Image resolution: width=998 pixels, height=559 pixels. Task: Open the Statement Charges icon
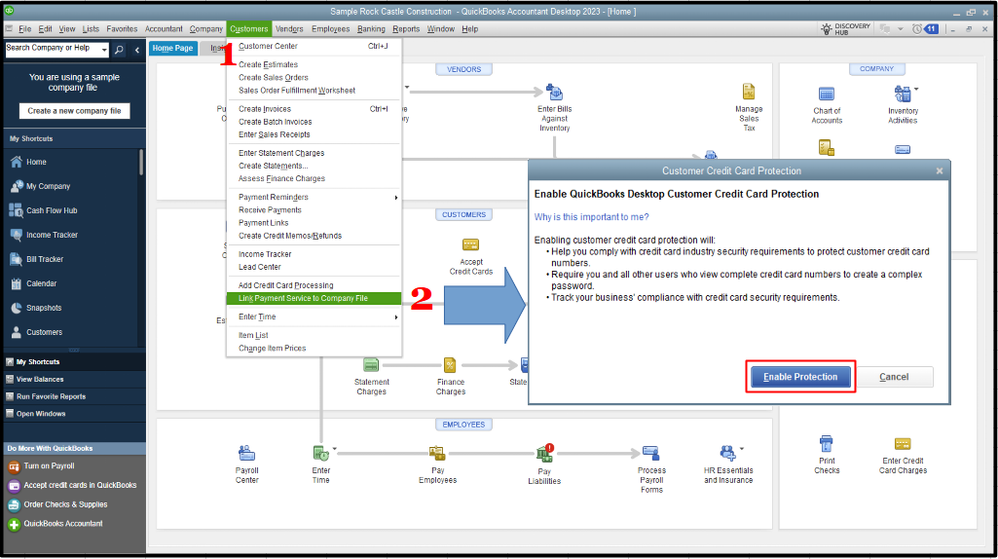click(x=371, y=365)
